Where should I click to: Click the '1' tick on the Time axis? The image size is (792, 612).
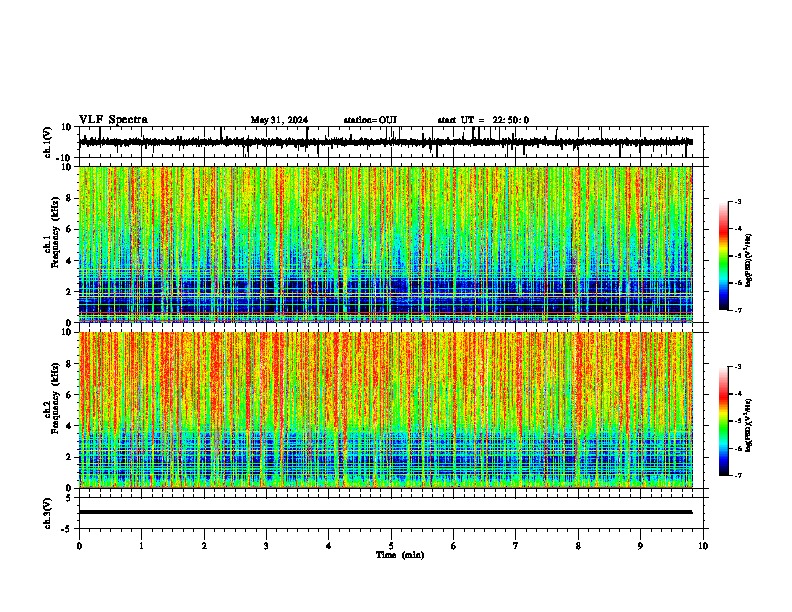141,546
